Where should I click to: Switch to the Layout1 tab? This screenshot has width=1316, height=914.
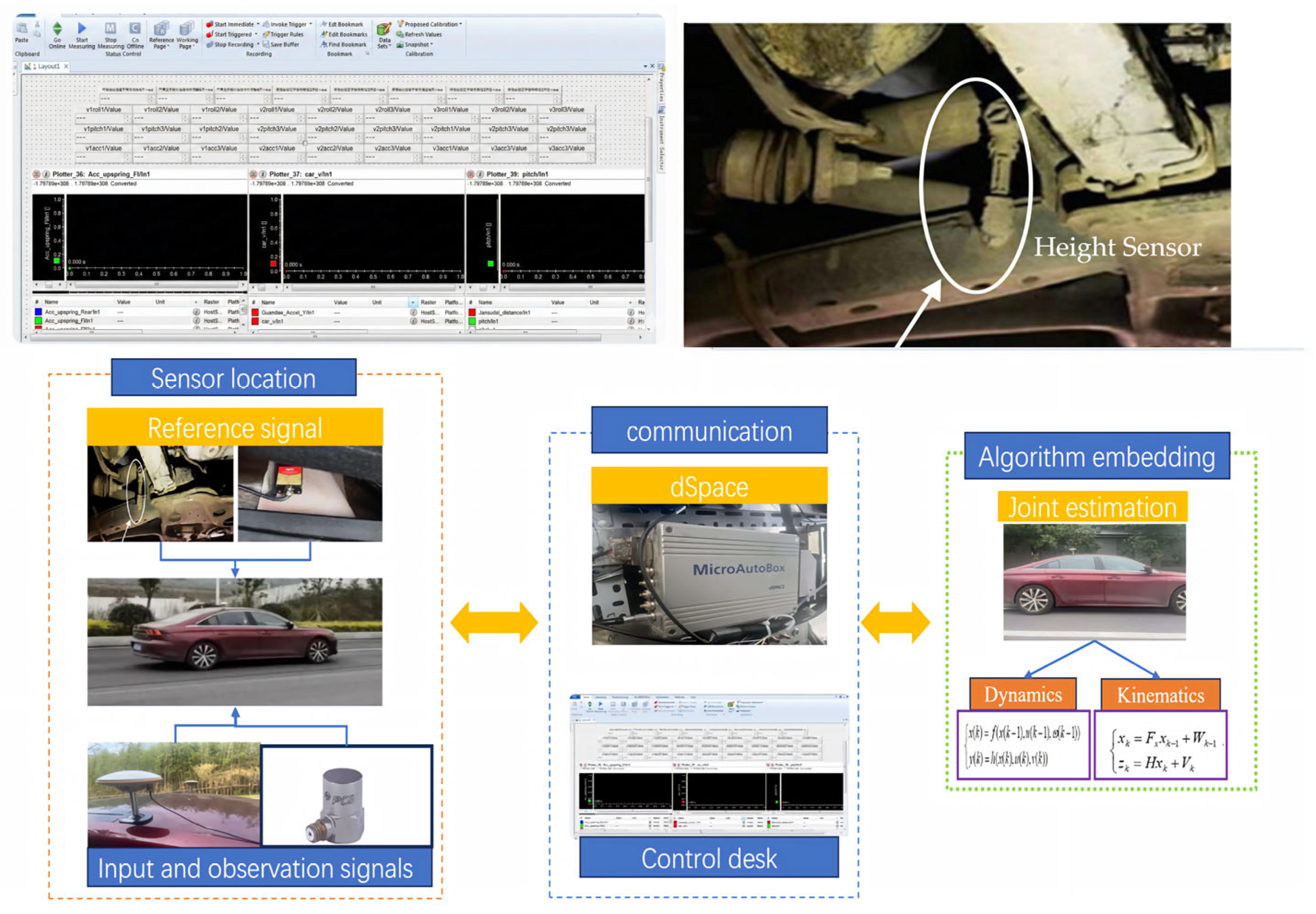46,66
